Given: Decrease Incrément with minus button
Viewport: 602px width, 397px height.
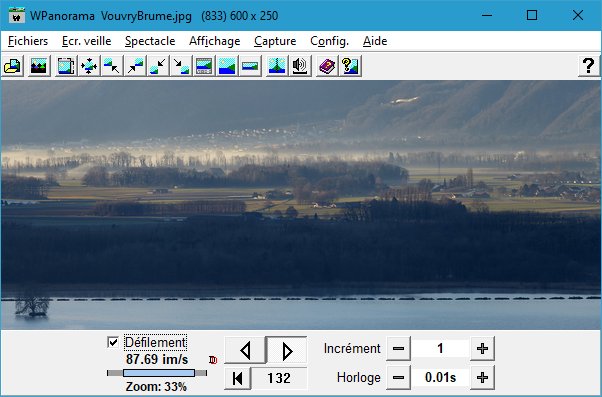Looking at the screenshot, I should [398, 349].
